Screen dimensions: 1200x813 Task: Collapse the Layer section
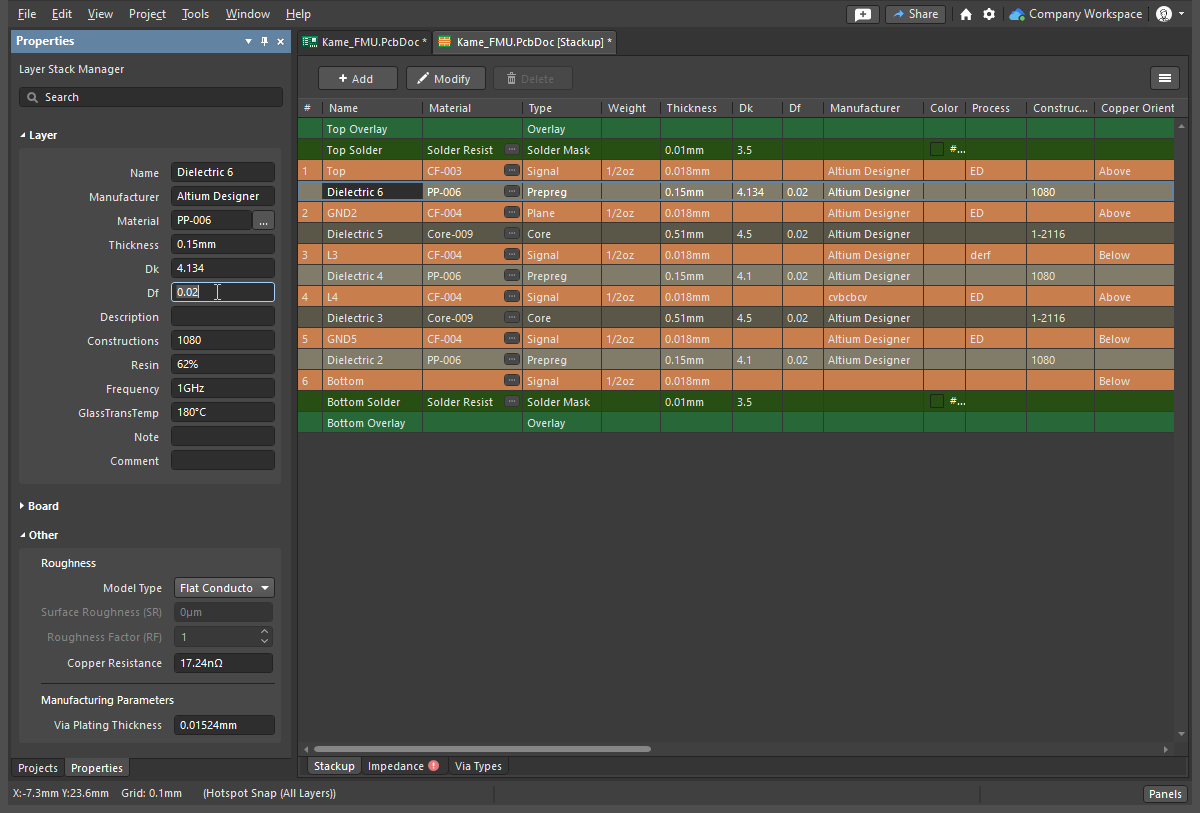(42, 135)
